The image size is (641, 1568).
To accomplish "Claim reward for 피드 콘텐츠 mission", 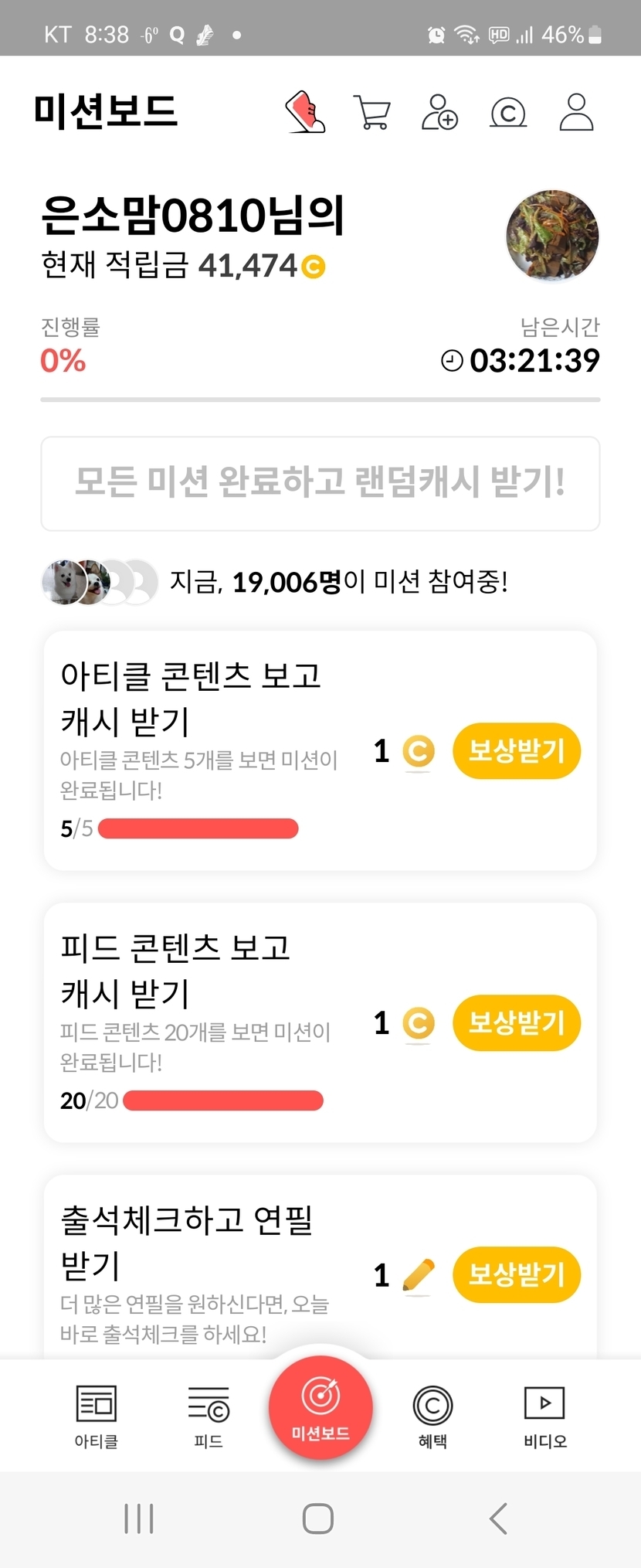I will tap(516, 1022).
